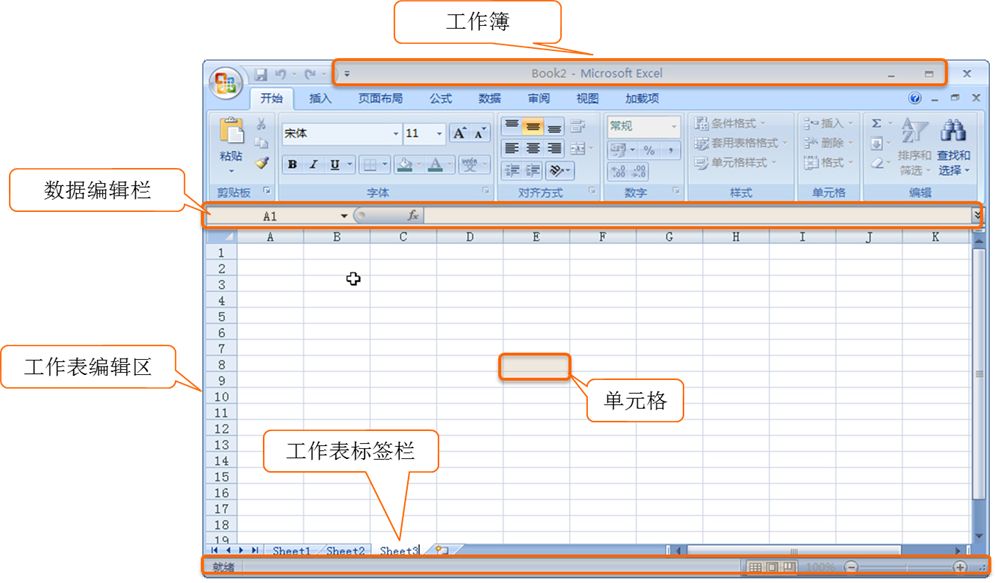The height and width of the screenshot is (583, 997).
Task: Apply comma thousands separator style
Action: [671, 150]
